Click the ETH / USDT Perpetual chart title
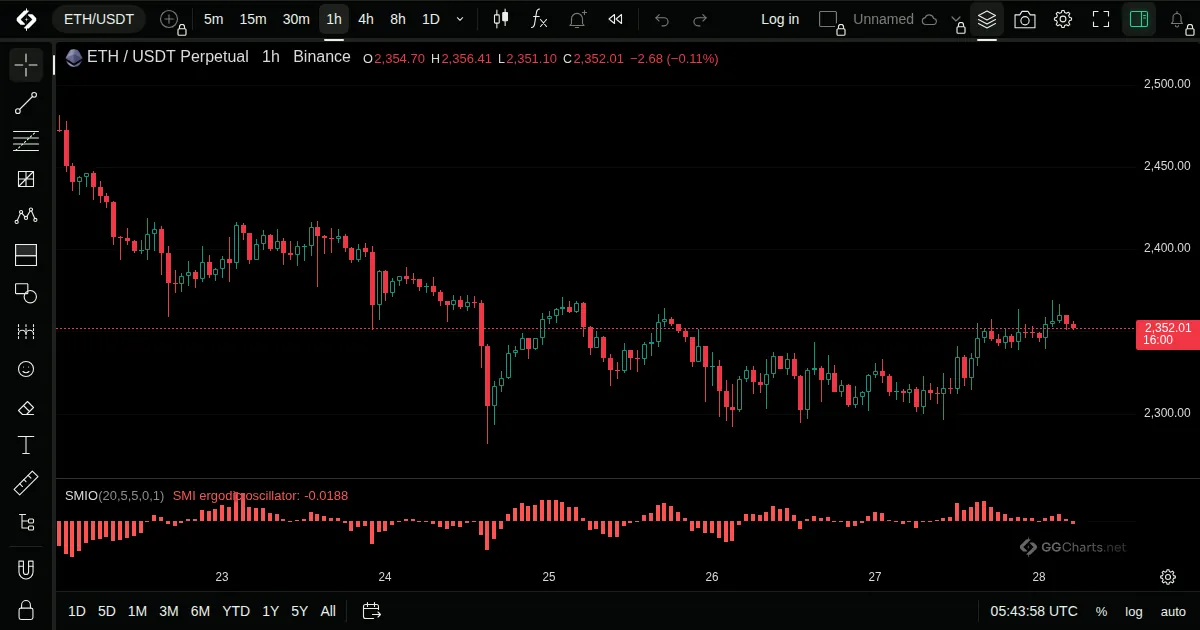This screenshot has height=630, width=1200. pos(167,57)
